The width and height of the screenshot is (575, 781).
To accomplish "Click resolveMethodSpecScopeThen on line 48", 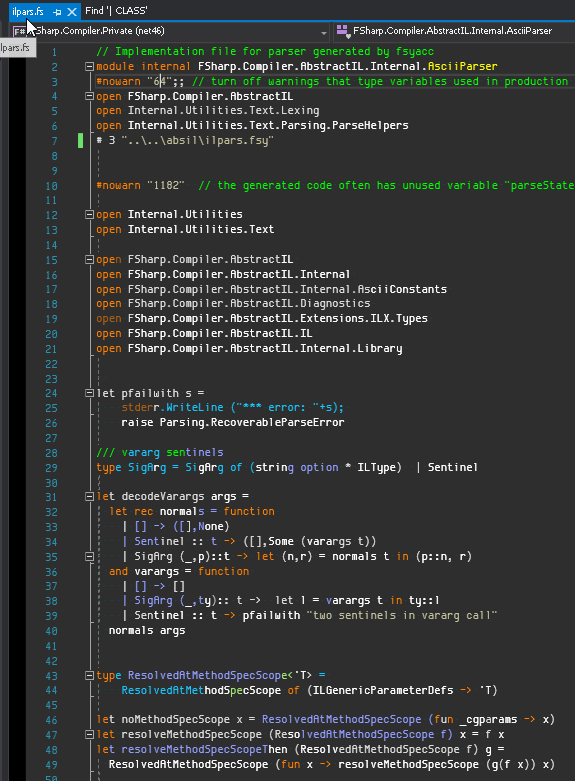I will click(x=204, y=750).
